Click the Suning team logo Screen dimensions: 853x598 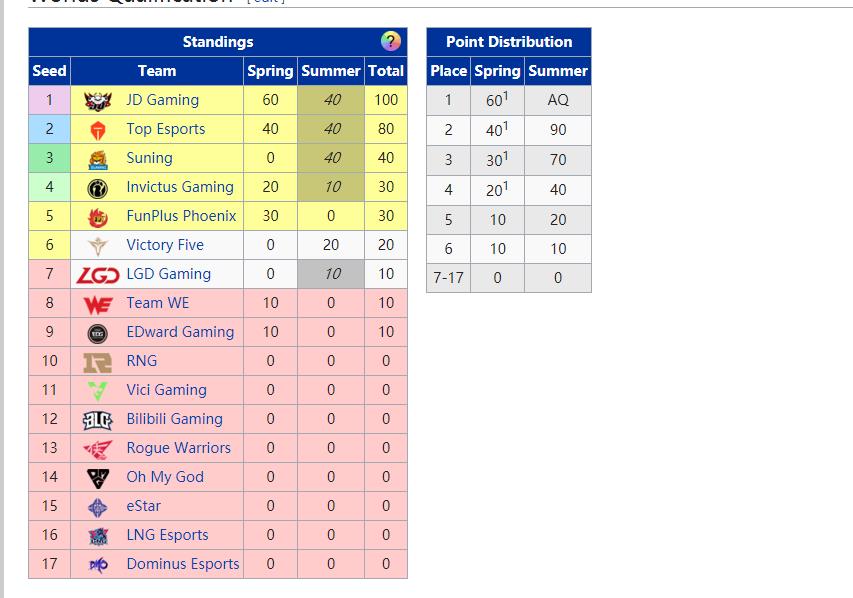point(98,158)
